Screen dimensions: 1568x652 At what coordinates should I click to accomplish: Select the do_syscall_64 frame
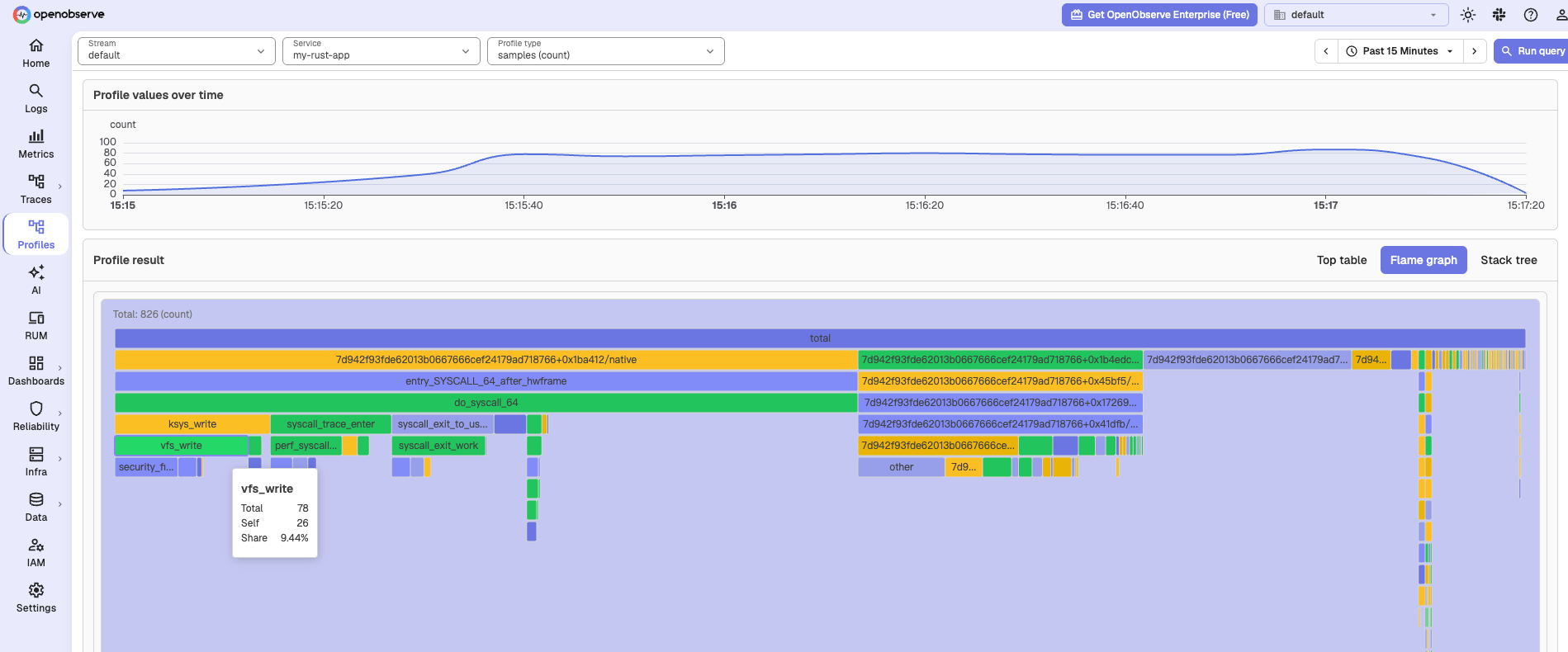(x=486, y=403)
